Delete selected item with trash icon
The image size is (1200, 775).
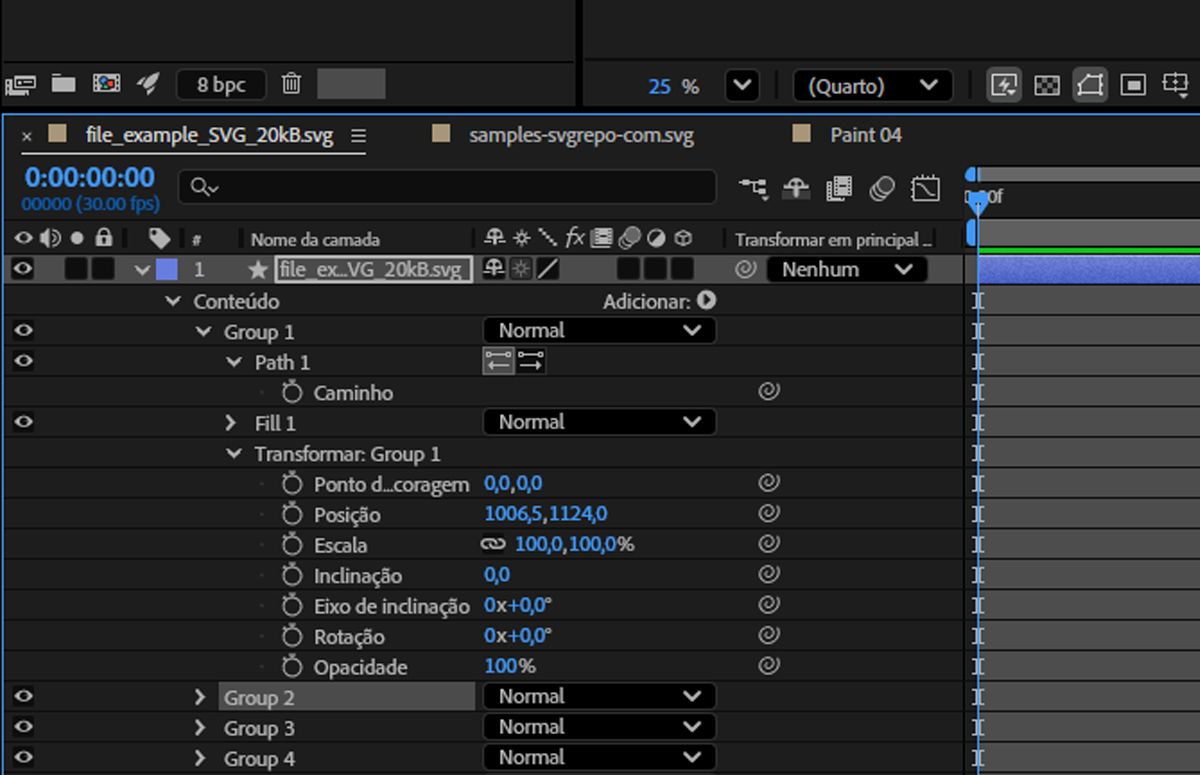(291, 84)
